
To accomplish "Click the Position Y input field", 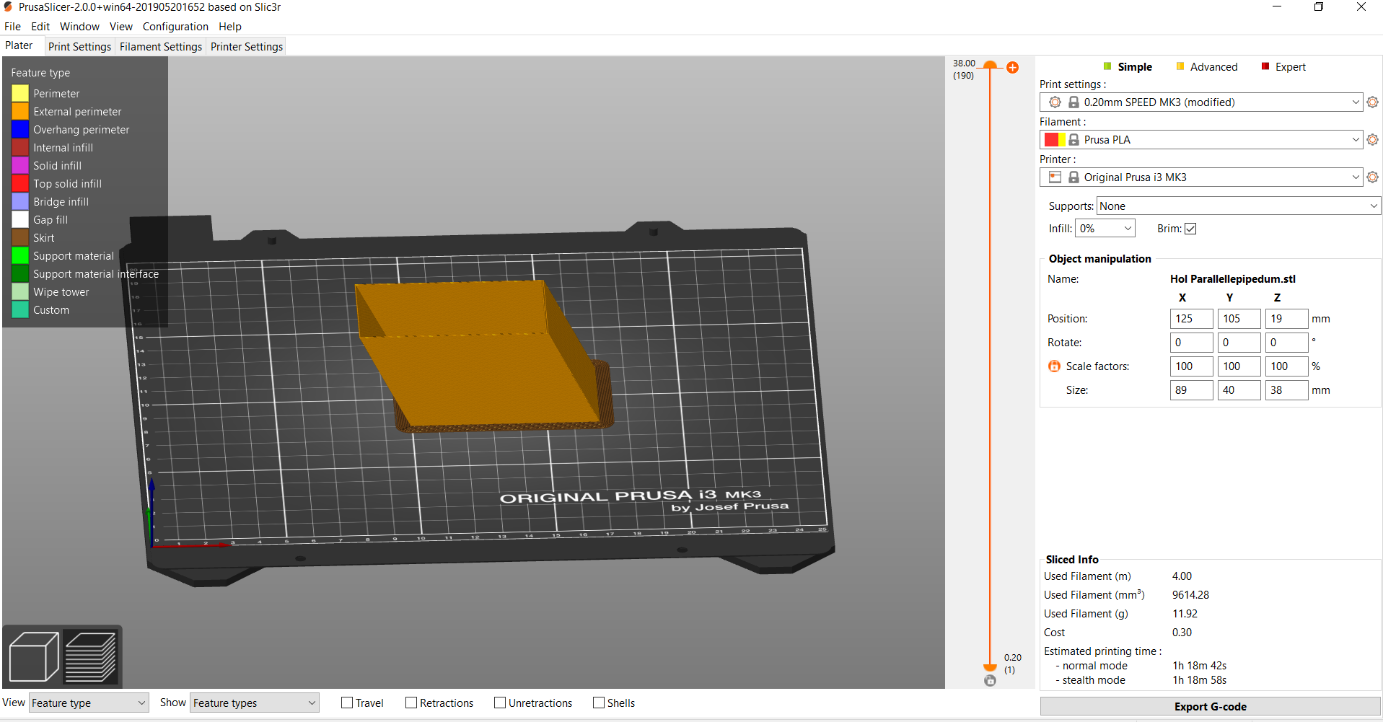I will point(1239,319).
